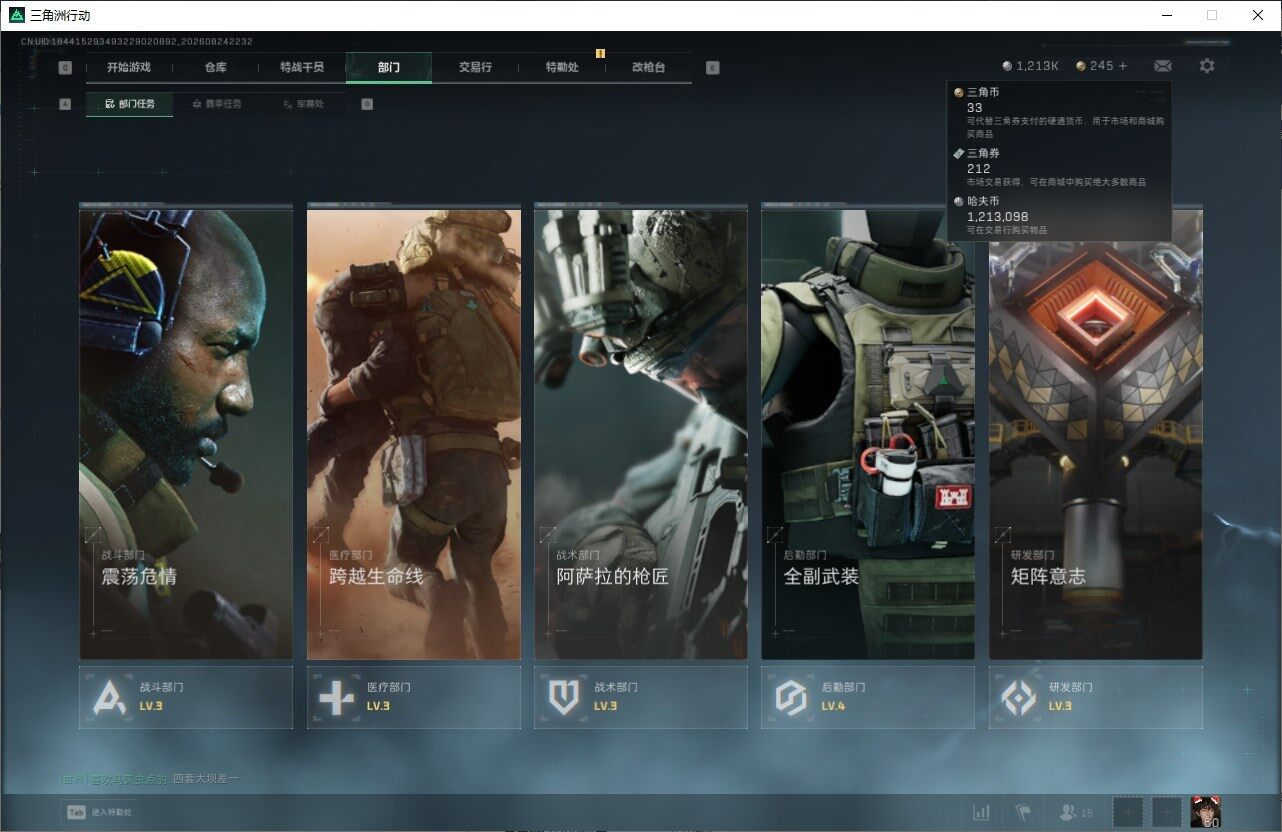The image size is (1282, 832).
Task: Open the 交易行 auction house tab
Action: pyautogui.click(x=475, y=67)
